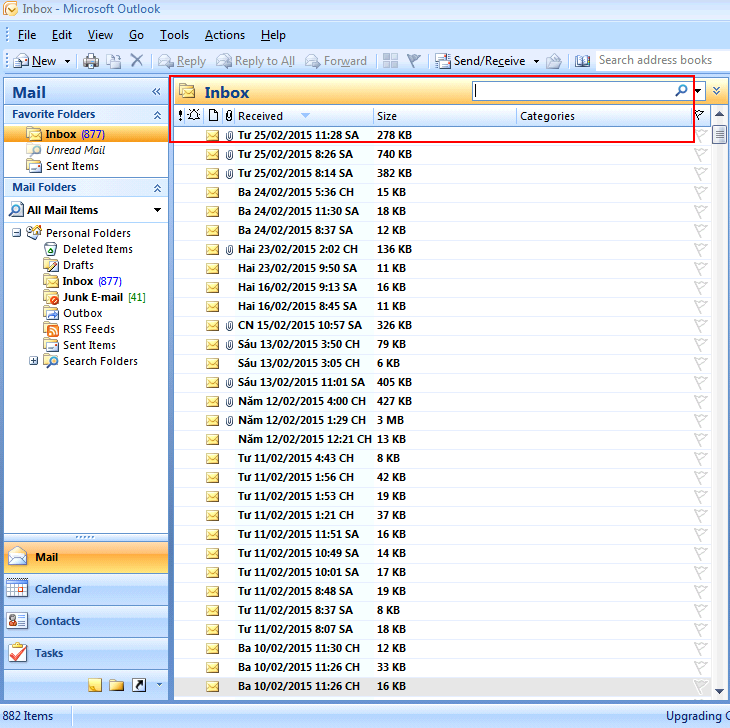Viewport: 730px width, 728px height.
Task: Flag the message received 24/02/2015 5:36 CH
Action: pyautogui.click(x=700, y=192)
